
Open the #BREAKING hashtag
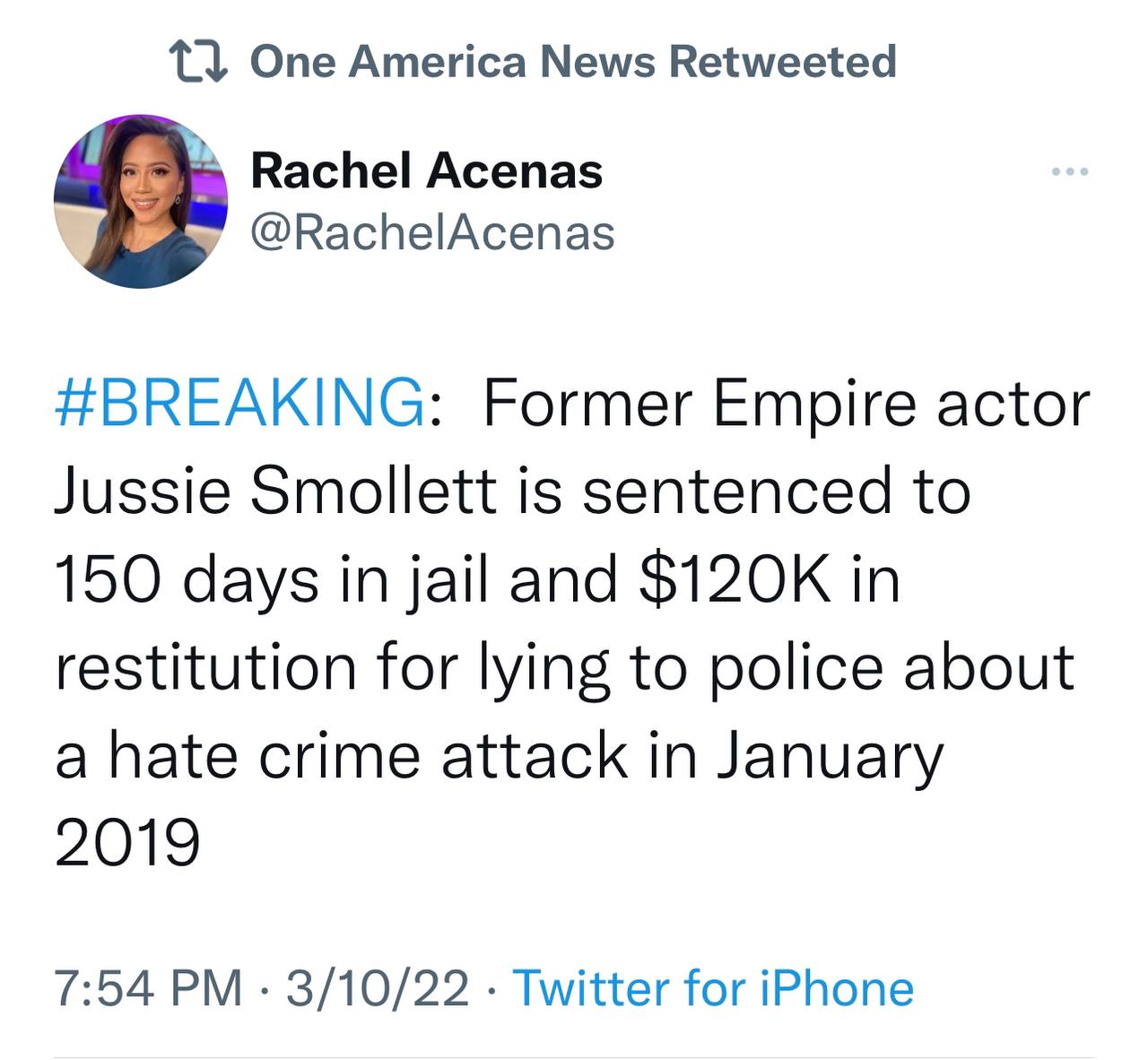[x=240, y=404]
